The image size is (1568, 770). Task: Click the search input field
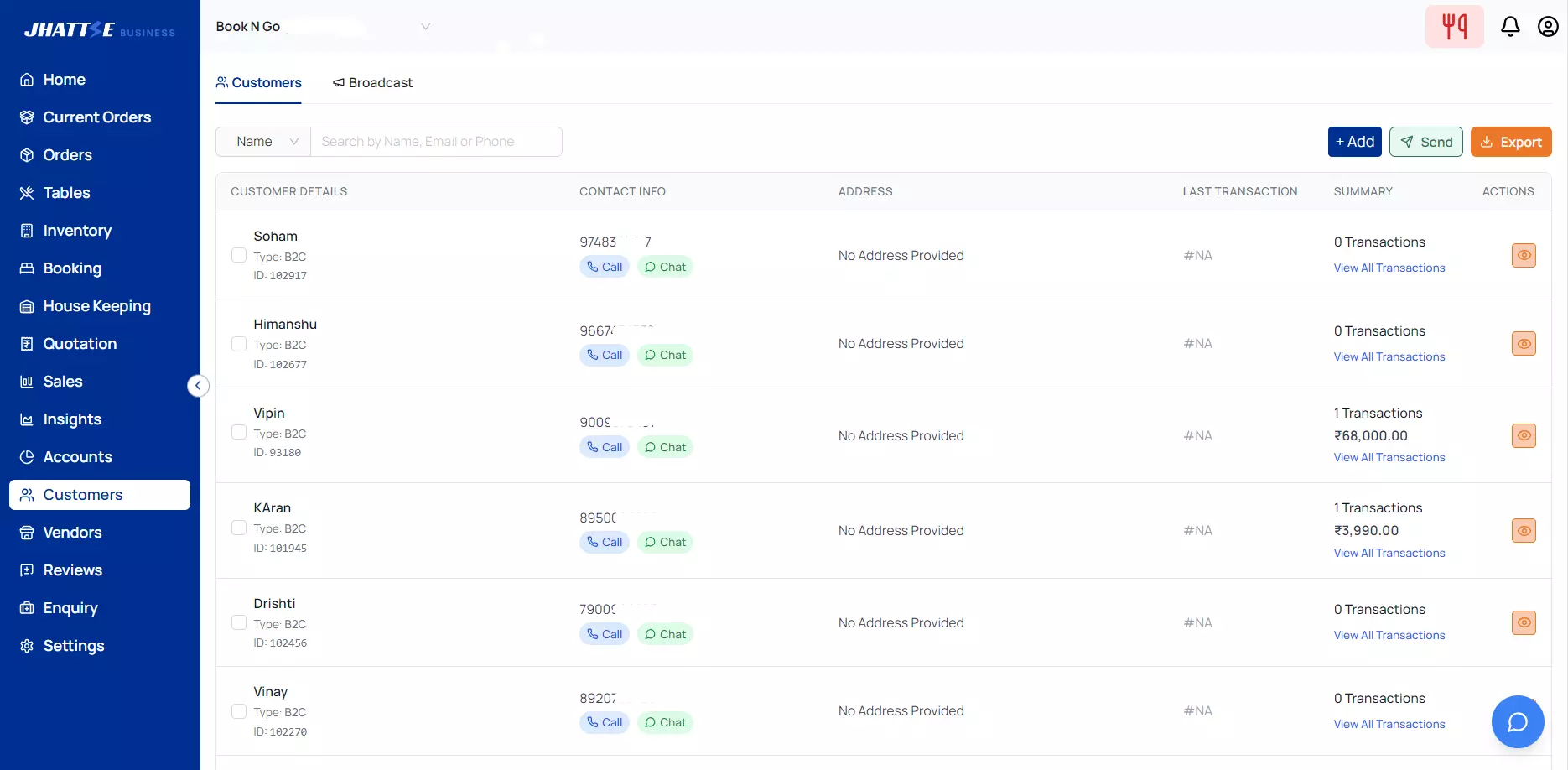pos(436,141)
